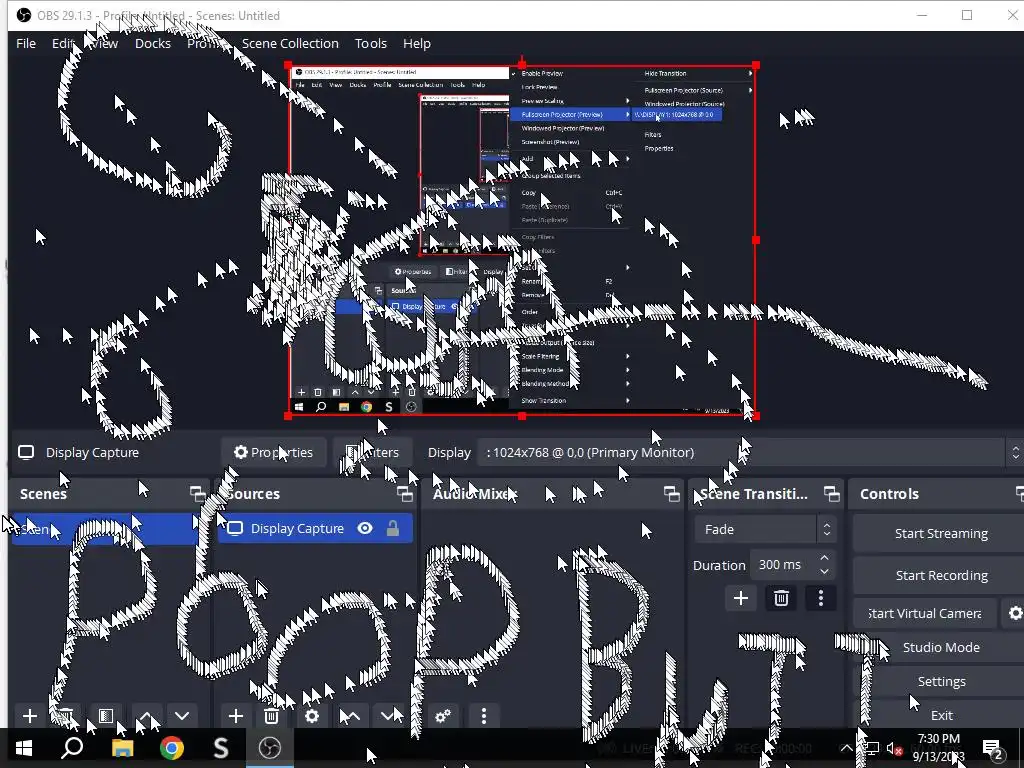The height and width of the screenshot is (768, 1024).
Task: Open the Tools menu
Action: (370, 43)
